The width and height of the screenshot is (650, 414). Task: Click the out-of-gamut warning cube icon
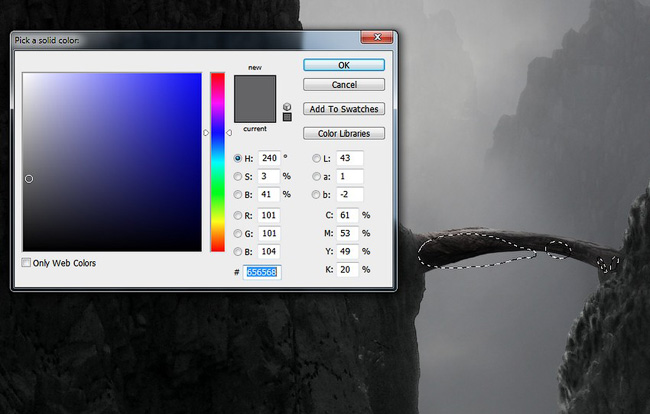click(x=287, y=107)
